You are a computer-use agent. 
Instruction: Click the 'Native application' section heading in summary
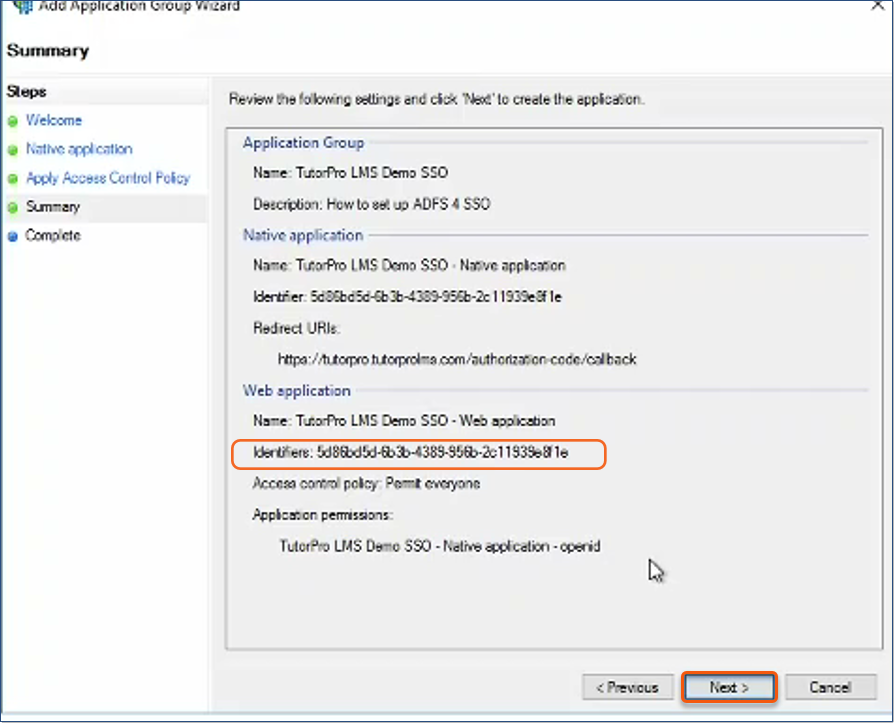[x=303, y=235]
